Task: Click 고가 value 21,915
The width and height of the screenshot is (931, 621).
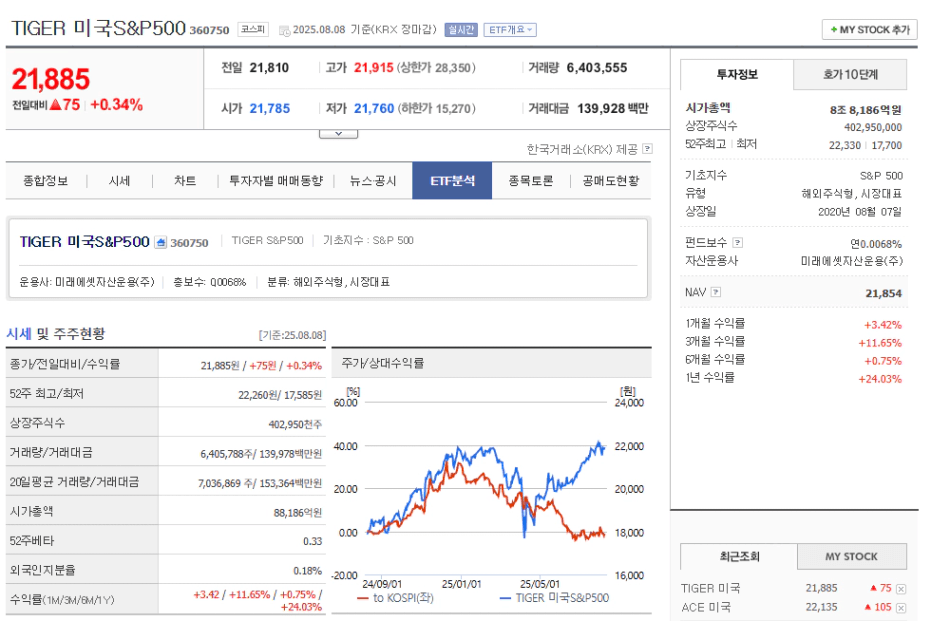Action: pyautogui.click(x=373, y=68)
